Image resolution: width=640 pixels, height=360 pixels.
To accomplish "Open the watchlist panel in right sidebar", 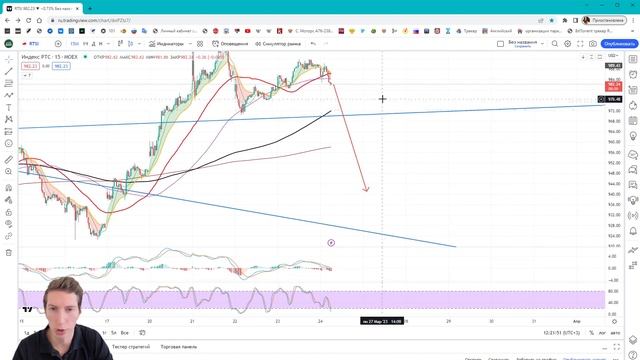I will [633, 59].
